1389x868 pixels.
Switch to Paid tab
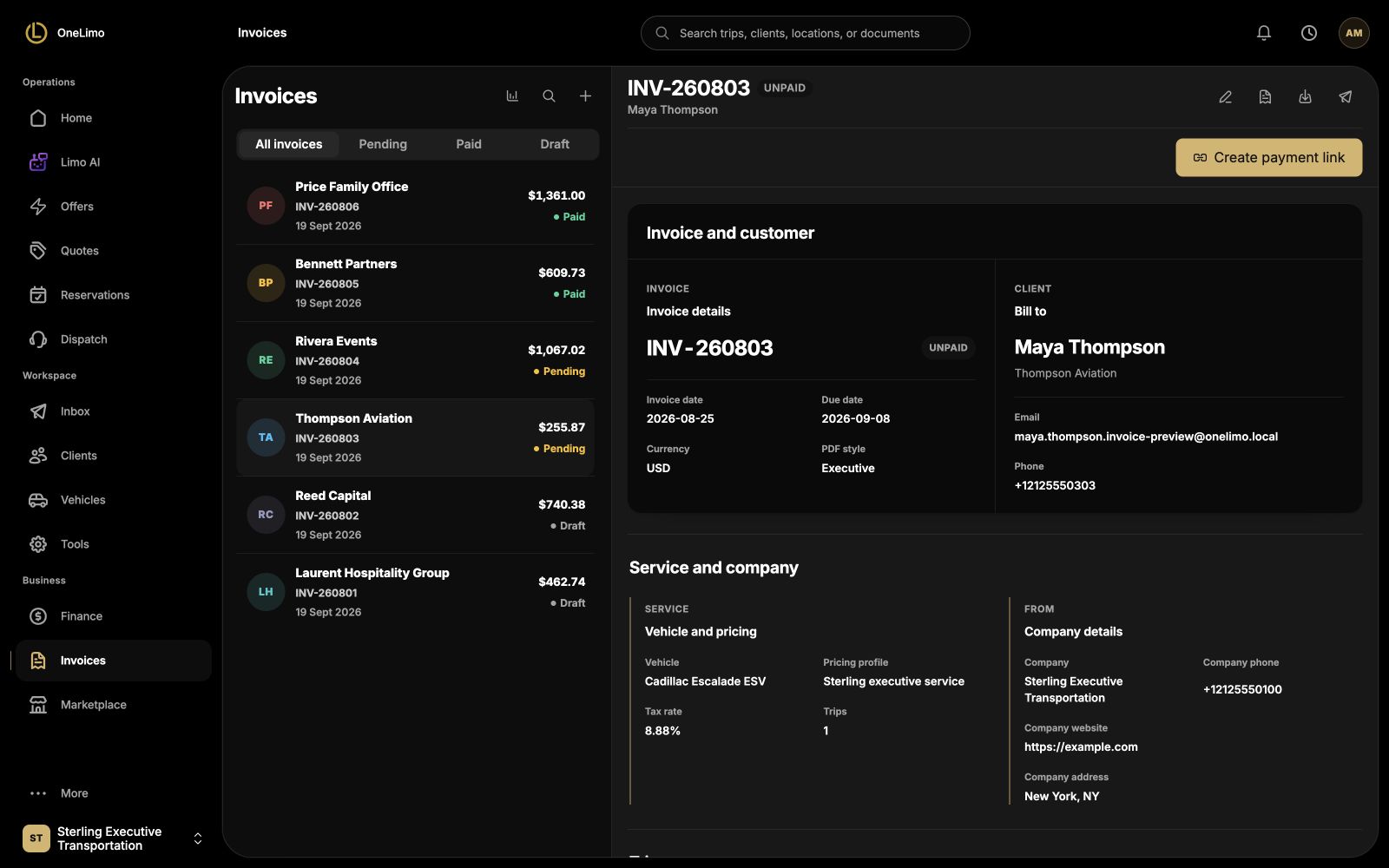coord(469,144)
